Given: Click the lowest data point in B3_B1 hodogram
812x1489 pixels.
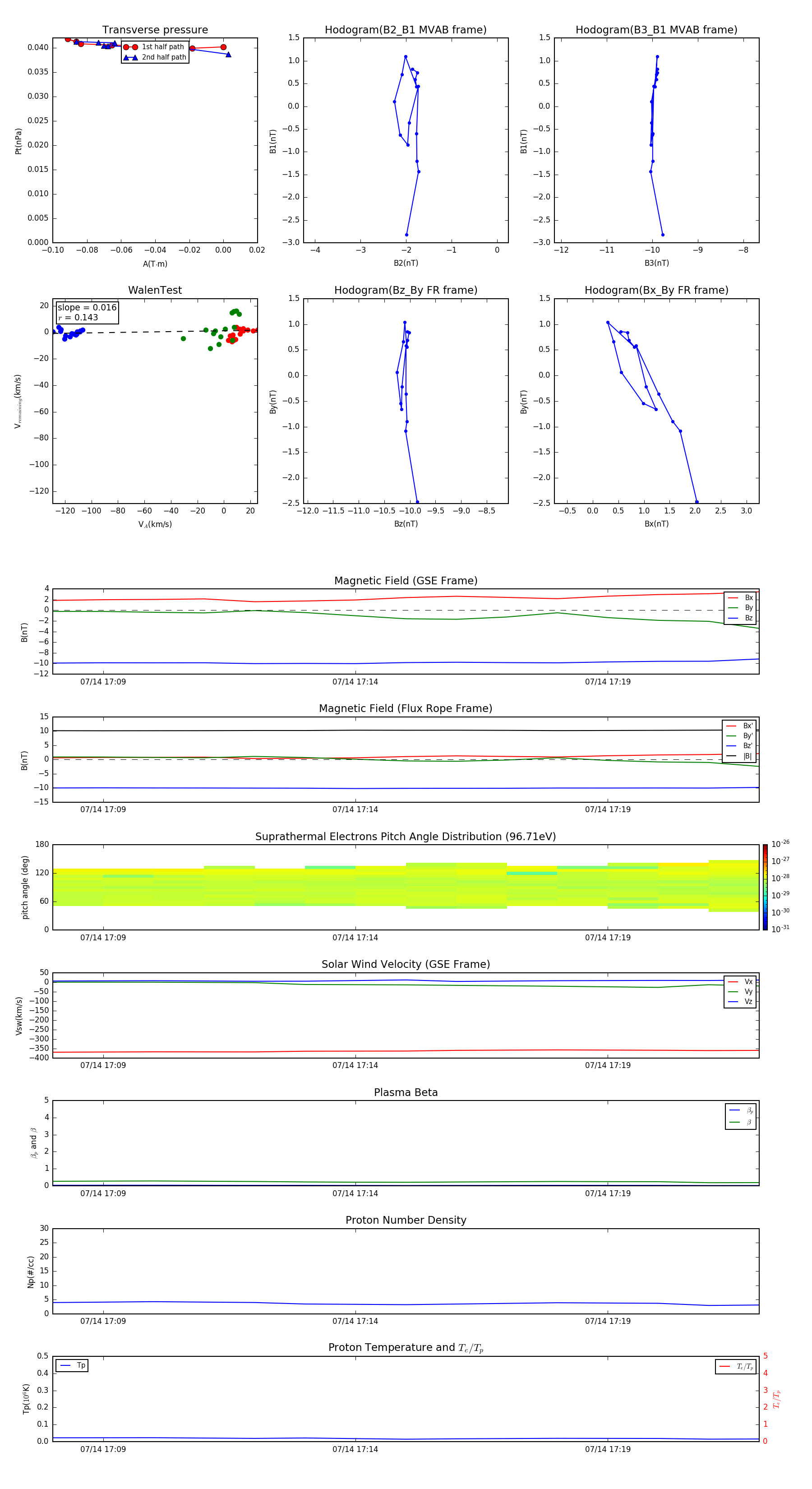Looking at the screenshot, I should pos(662,235).
